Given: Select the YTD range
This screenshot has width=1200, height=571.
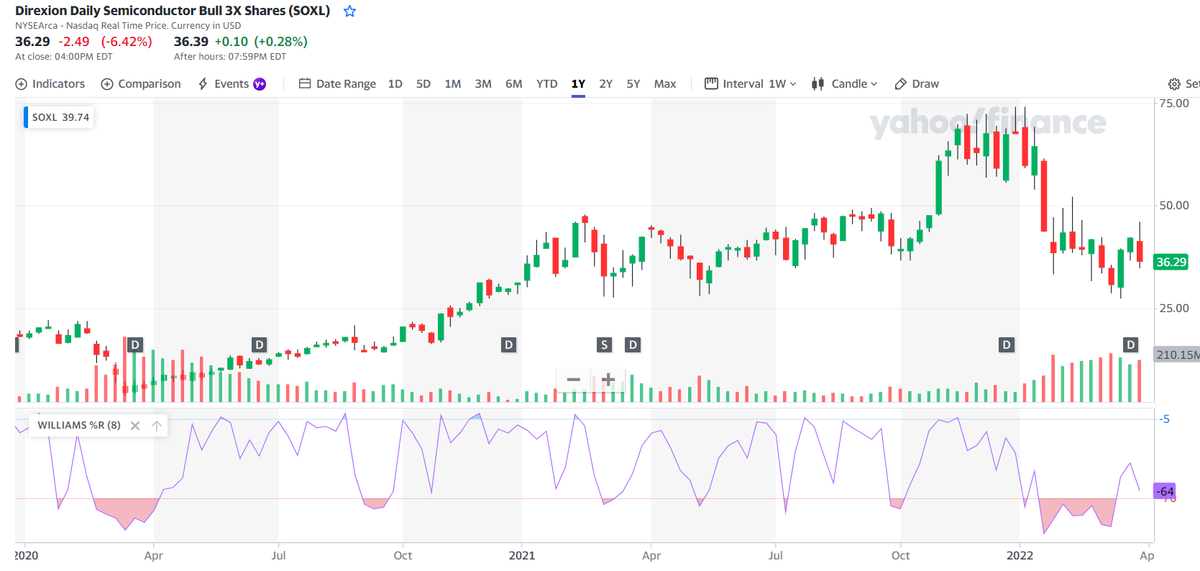Looking at the screenshot, I should 547,84.
